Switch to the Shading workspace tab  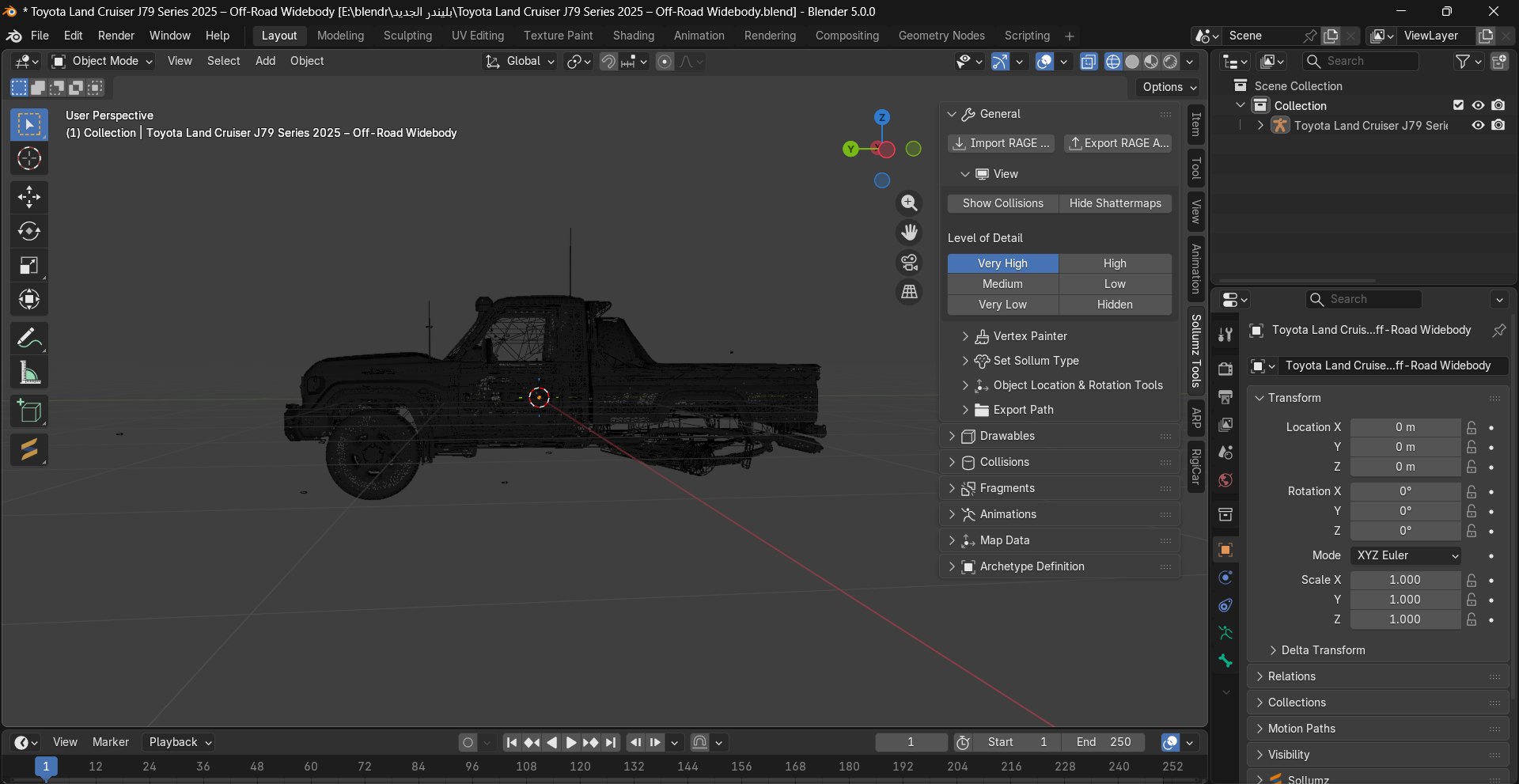[x=634, y=36]
